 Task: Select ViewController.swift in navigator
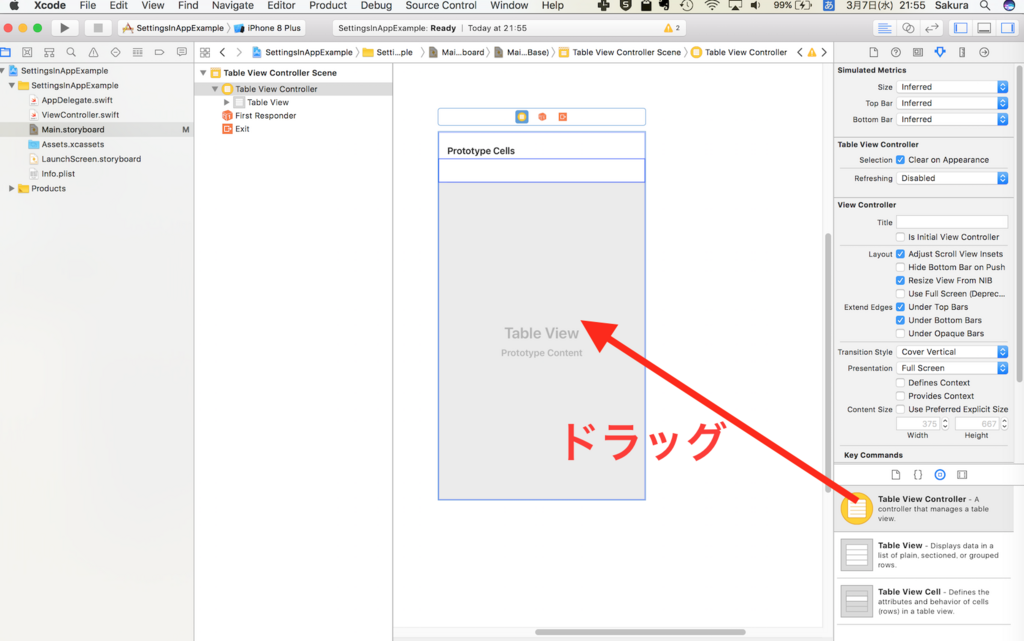point(80,115)
